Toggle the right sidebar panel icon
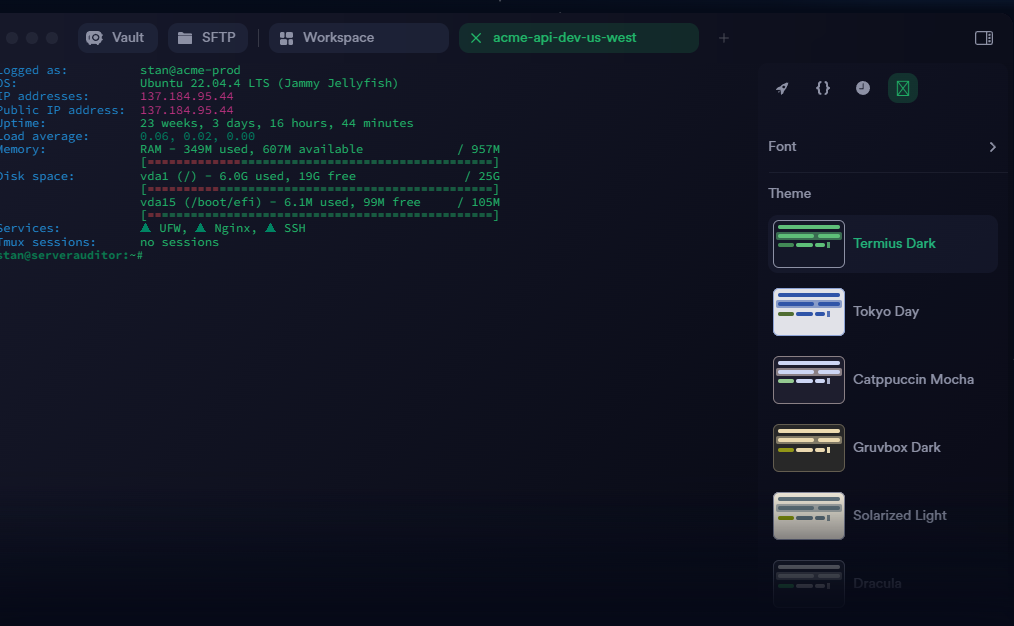The width and height of the screenshot is (1014, 626). 984,38
